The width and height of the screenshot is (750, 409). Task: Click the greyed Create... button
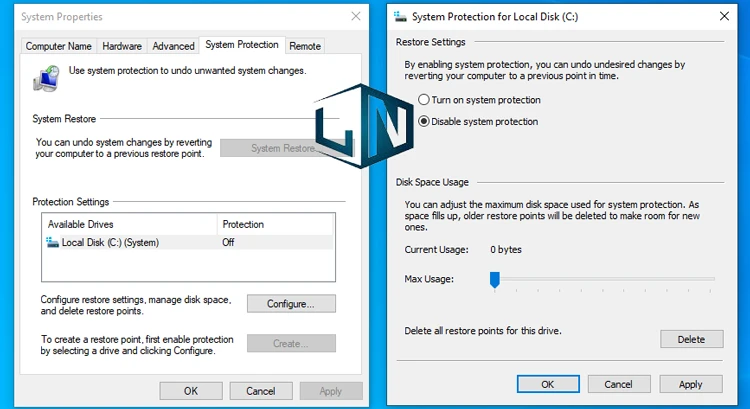click(291, 343)
